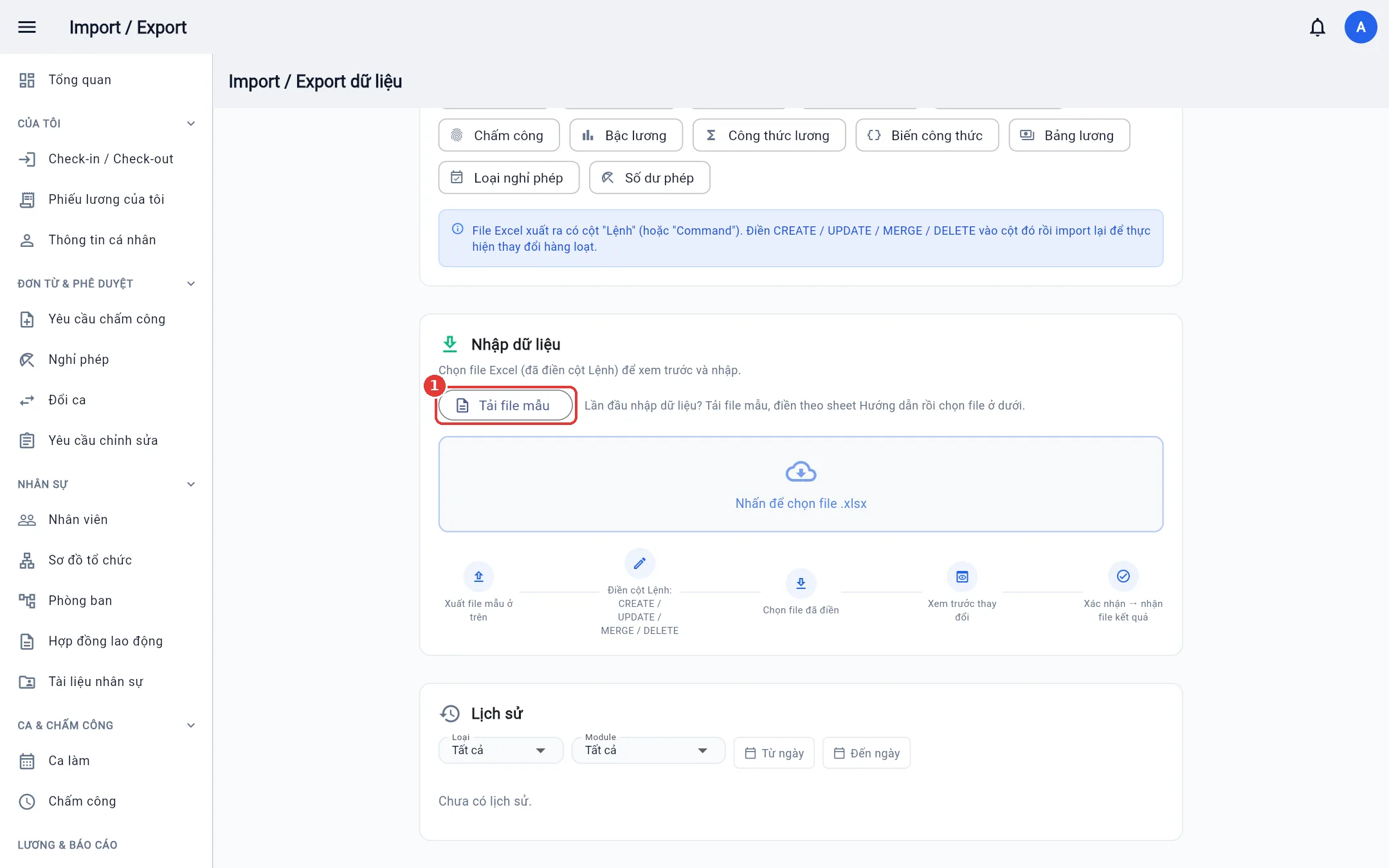Click the green Nhập dữ liệu download icon
The width and height of the screenshot is (1389, 868).
450,344
